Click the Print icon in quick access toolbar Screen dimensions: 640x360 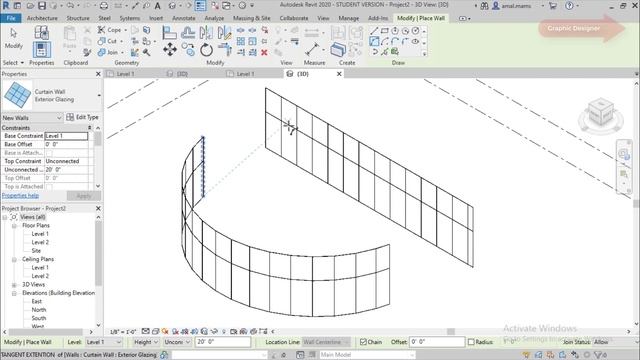click(104, 6)
